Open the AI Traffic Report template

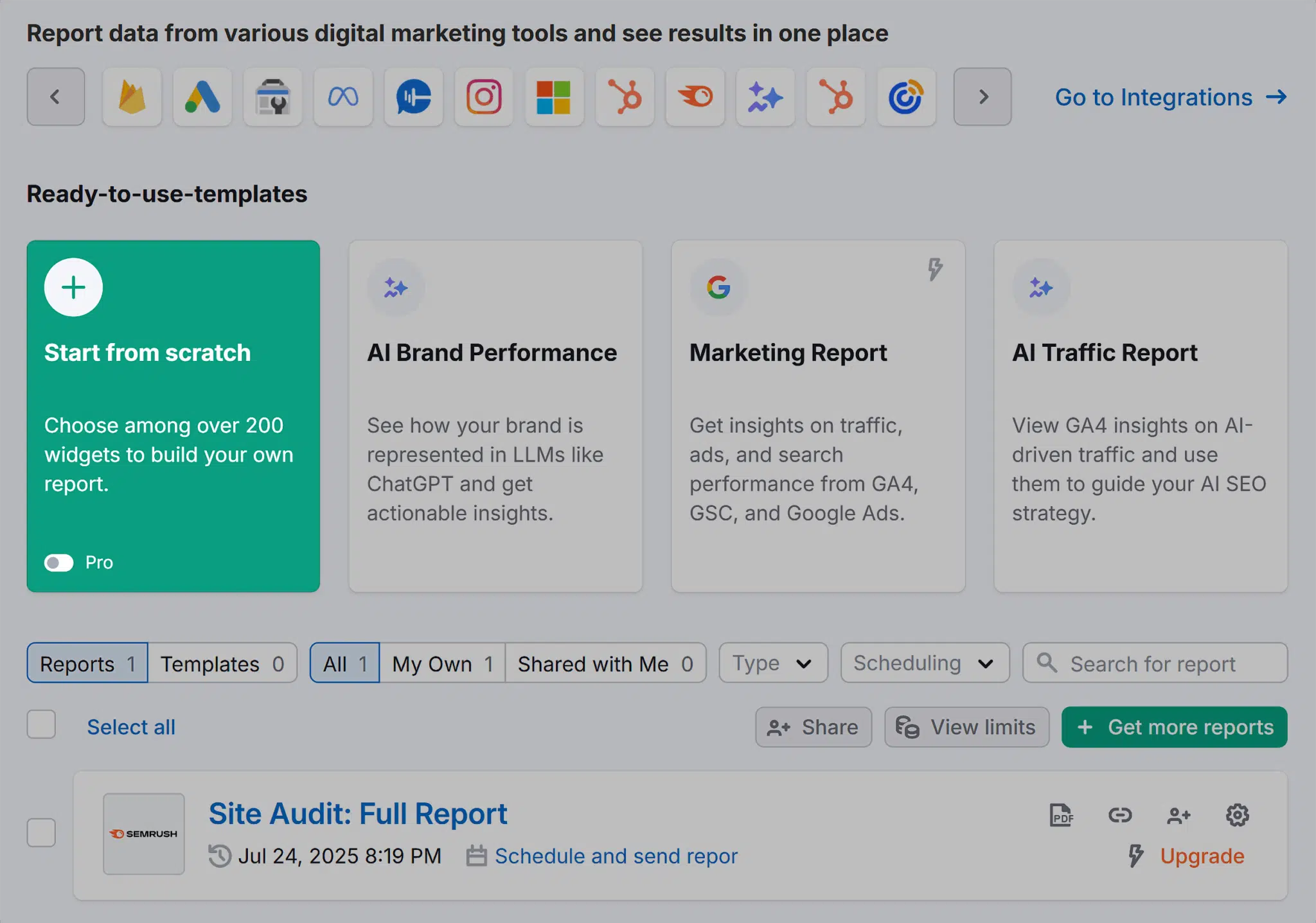[x=1141, y=416]
